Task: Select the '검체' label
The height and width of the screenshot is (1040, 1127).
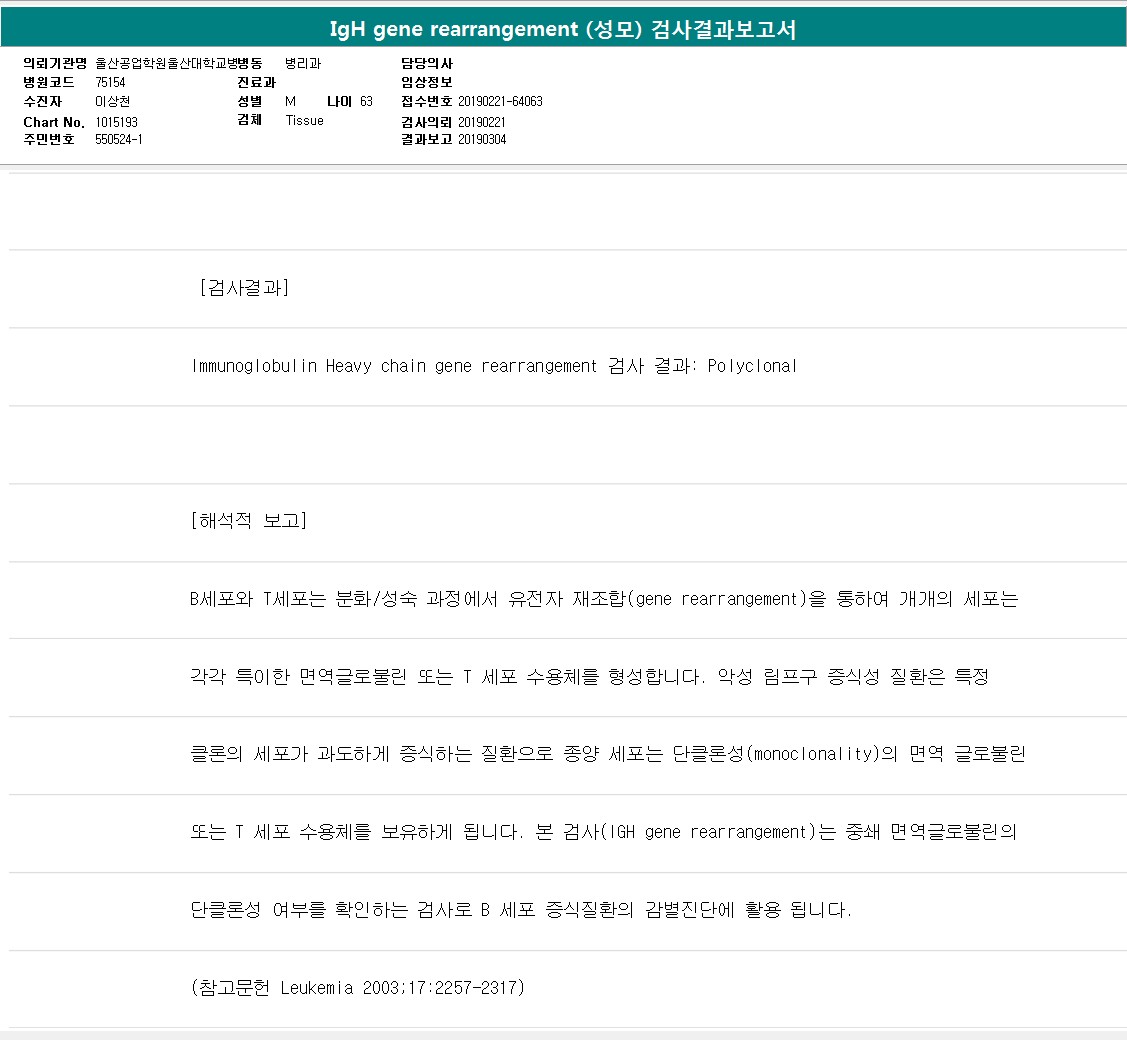Action: point(249,120)
